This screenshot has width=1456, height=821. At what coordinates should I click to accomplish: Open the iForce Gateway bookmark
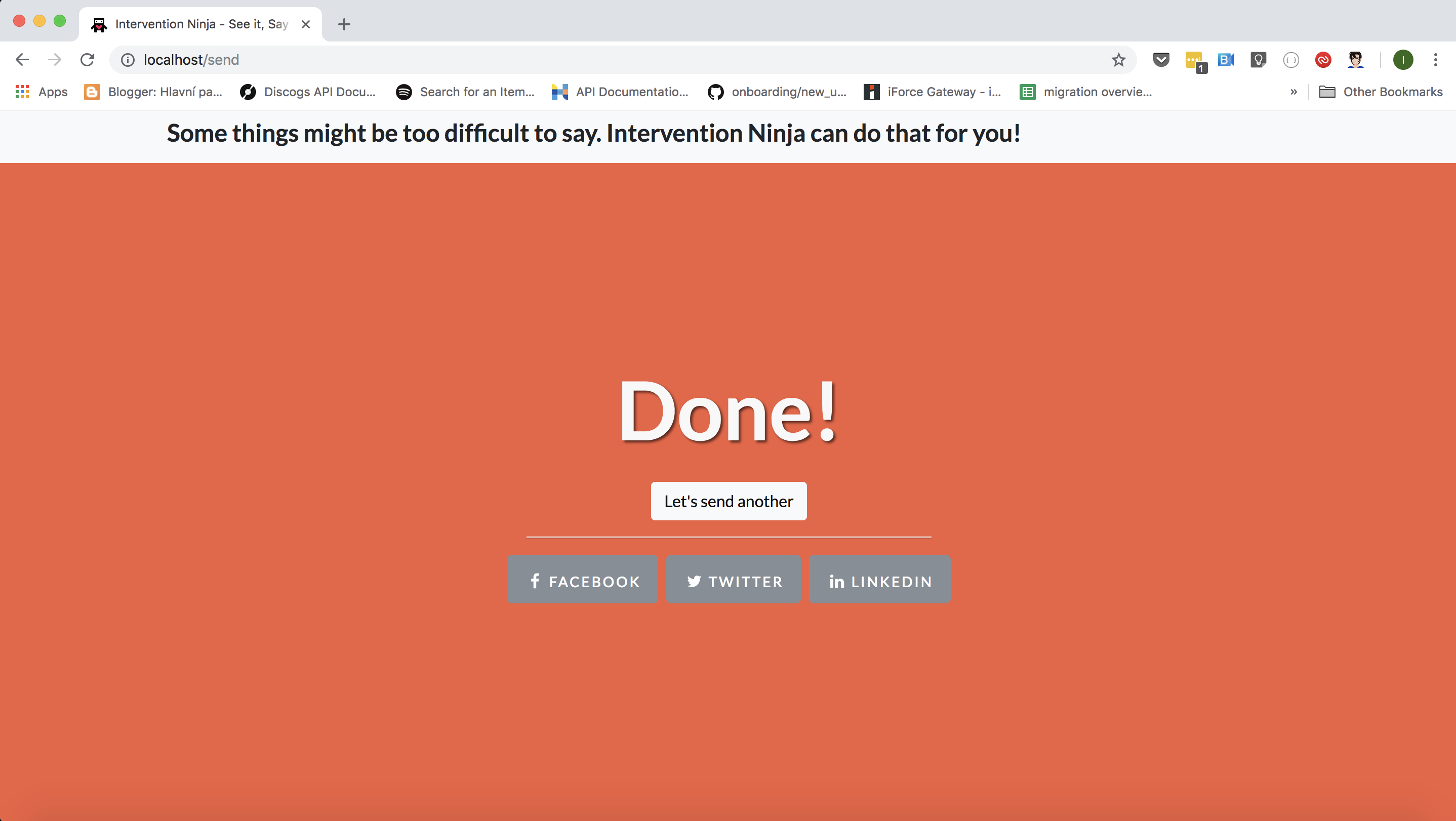coord(932,92)
